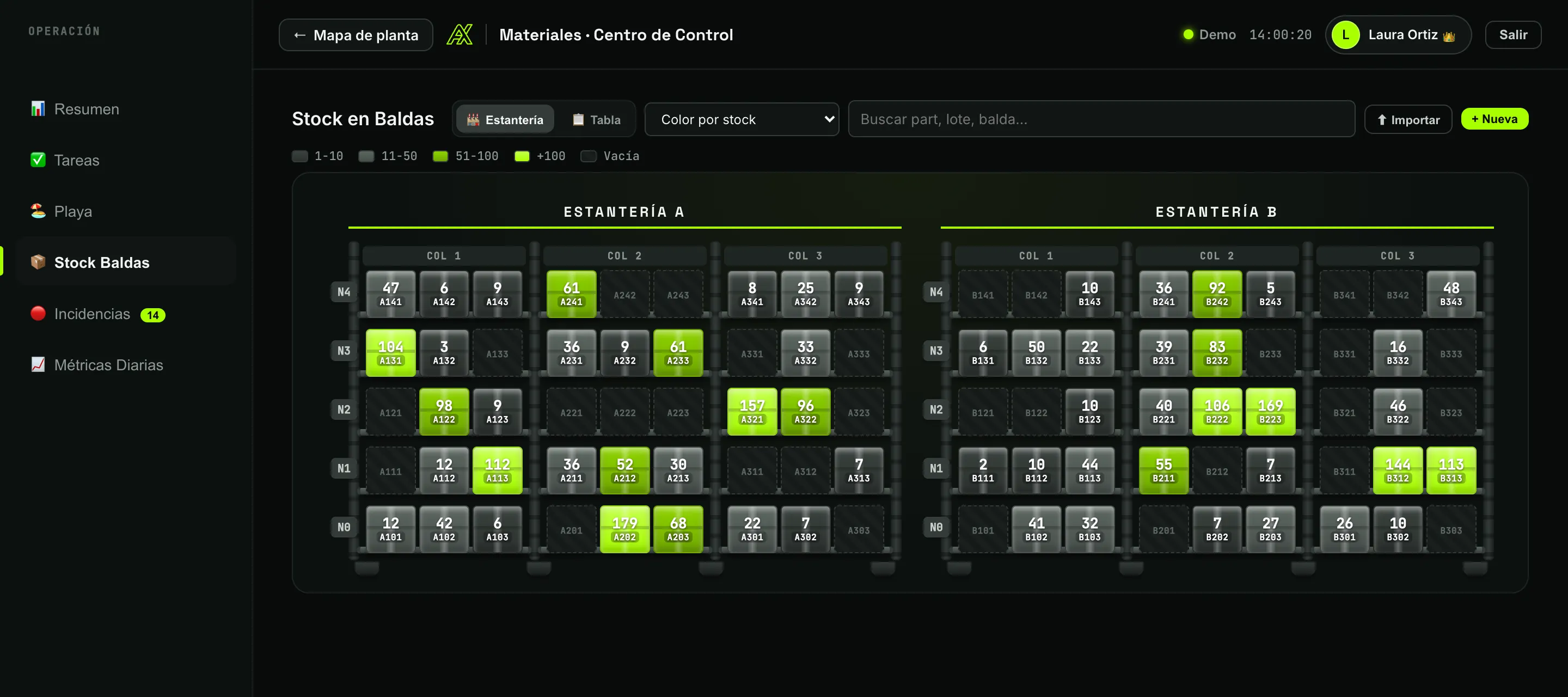Select shelf bin B242 with 92 units
The image size is (1568, 697).
coord(1217,295)
